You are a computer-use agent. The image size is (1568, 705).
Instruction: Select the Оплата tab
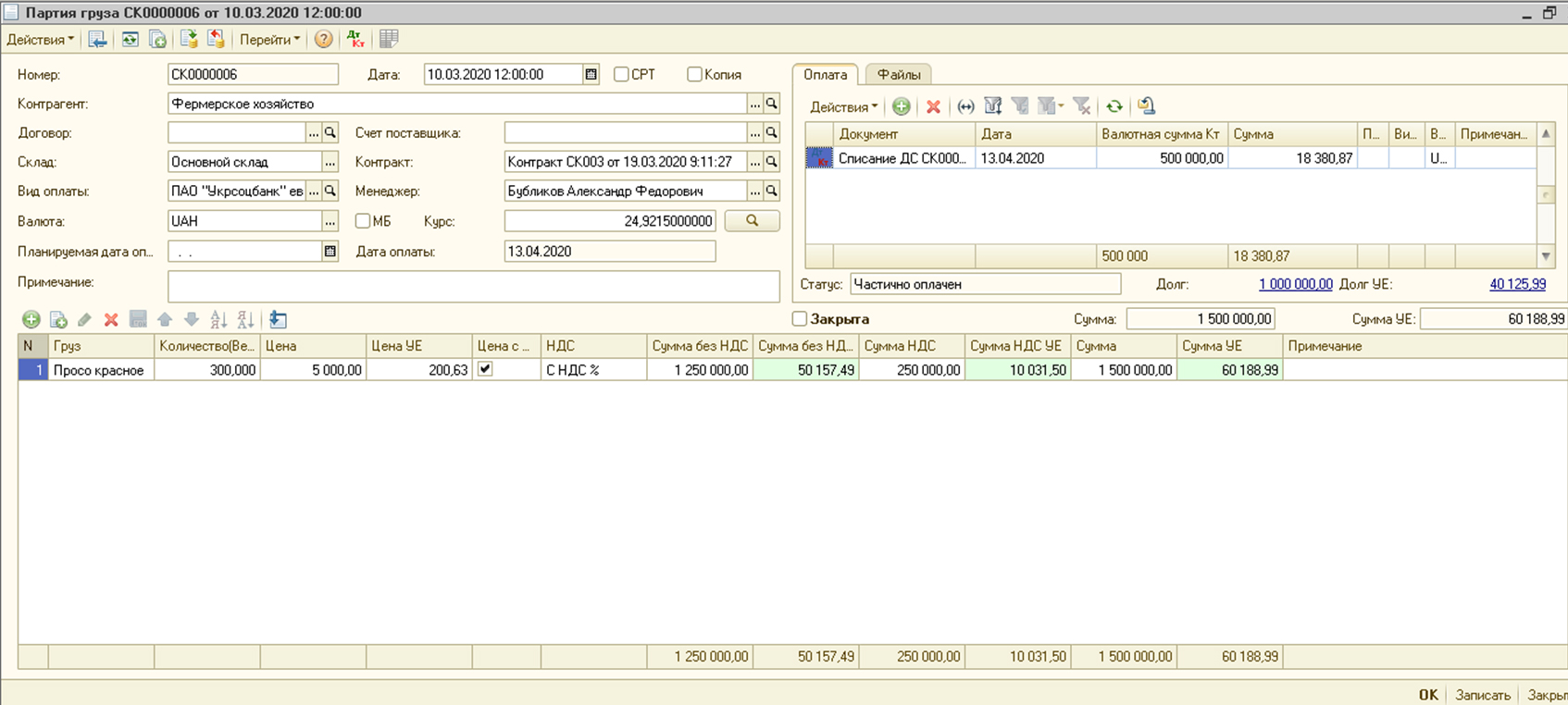click(x=825, y=74)
